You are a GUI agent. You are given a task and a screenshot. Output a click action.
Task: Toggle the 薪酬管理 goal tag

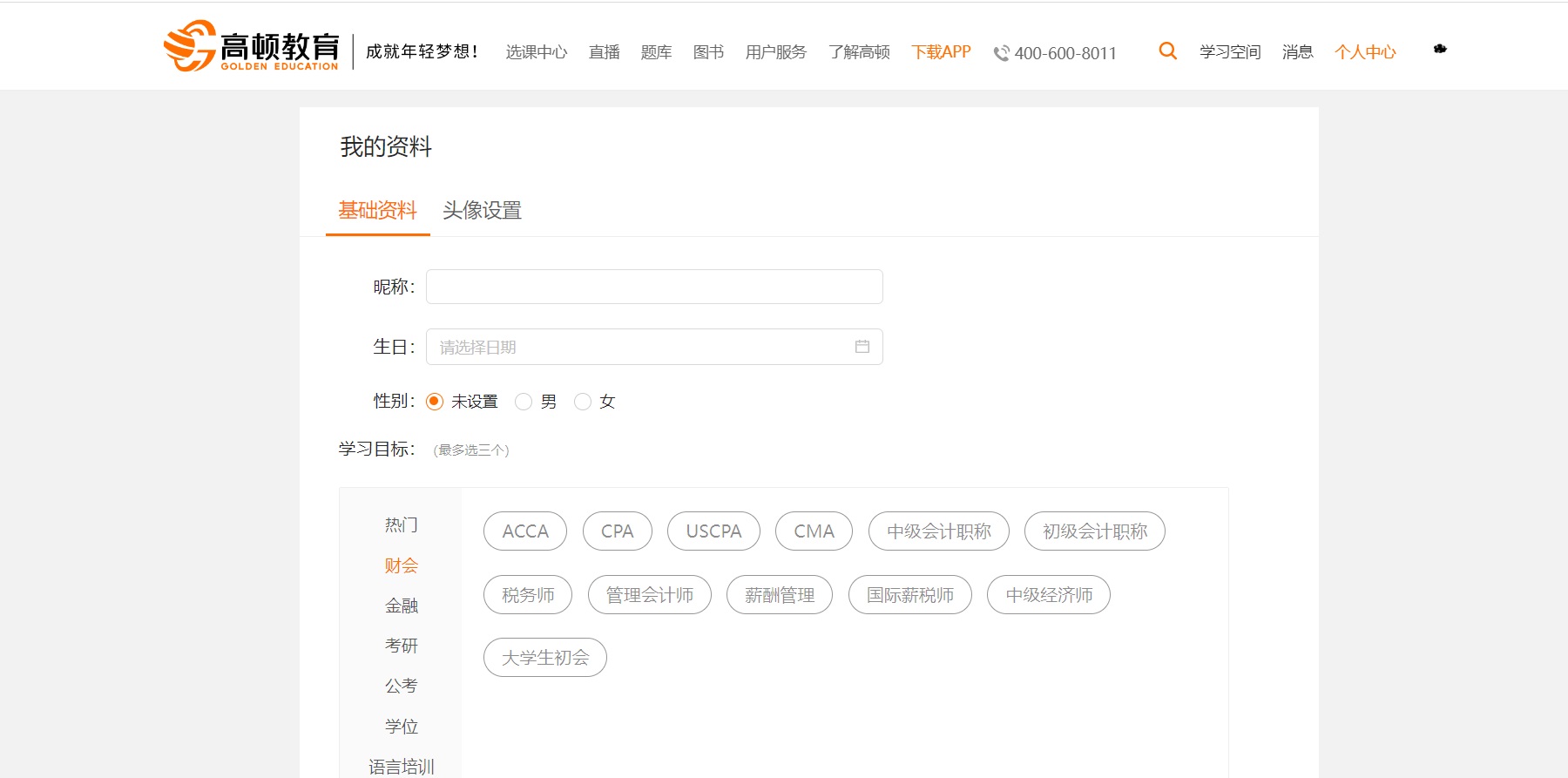780,595
